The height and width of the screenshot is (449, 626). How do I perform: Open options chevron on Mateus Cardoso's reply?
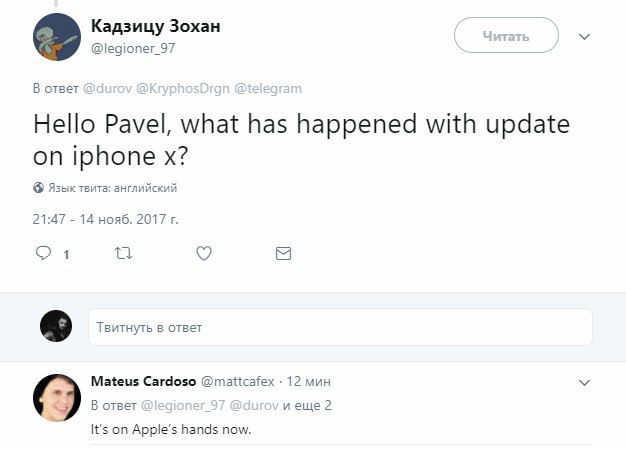(x=585, y=382)
